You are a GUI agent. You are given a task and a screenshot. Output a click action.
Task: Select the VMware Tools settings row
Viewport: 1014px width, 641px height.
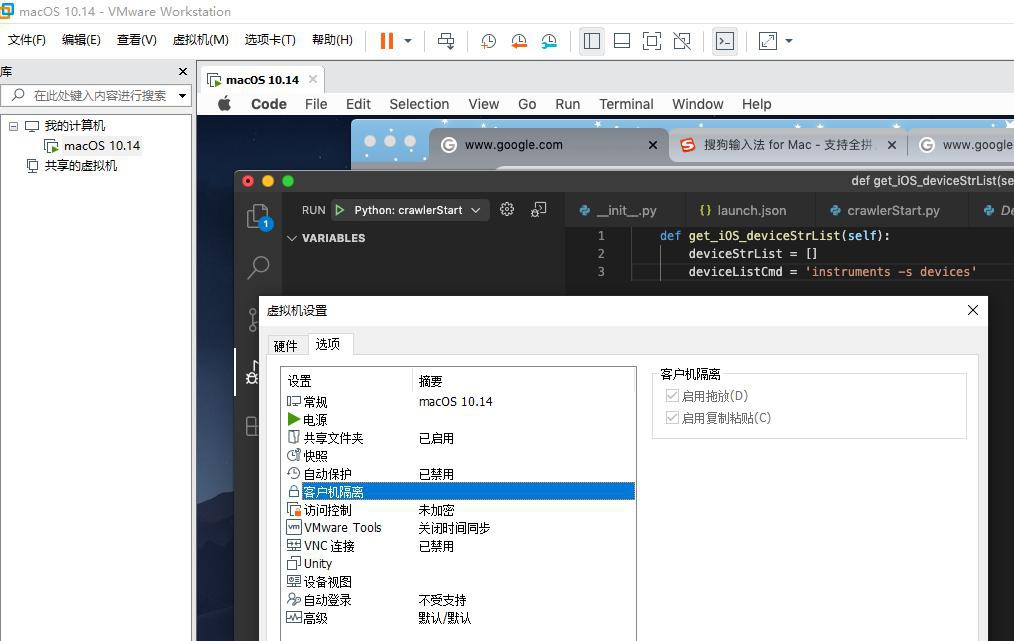click(459, 528)
